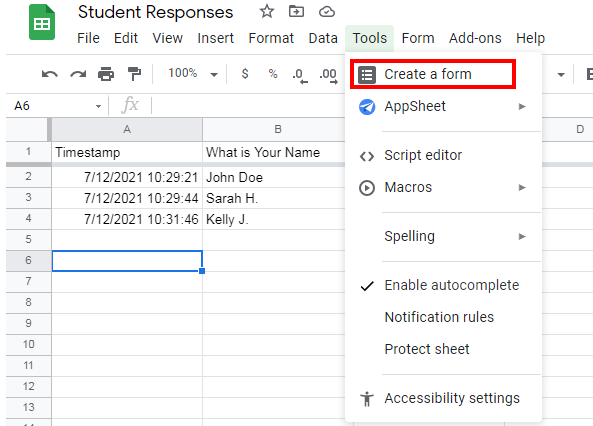
Task: Undo the last action
Action: (x=50, y=74)
